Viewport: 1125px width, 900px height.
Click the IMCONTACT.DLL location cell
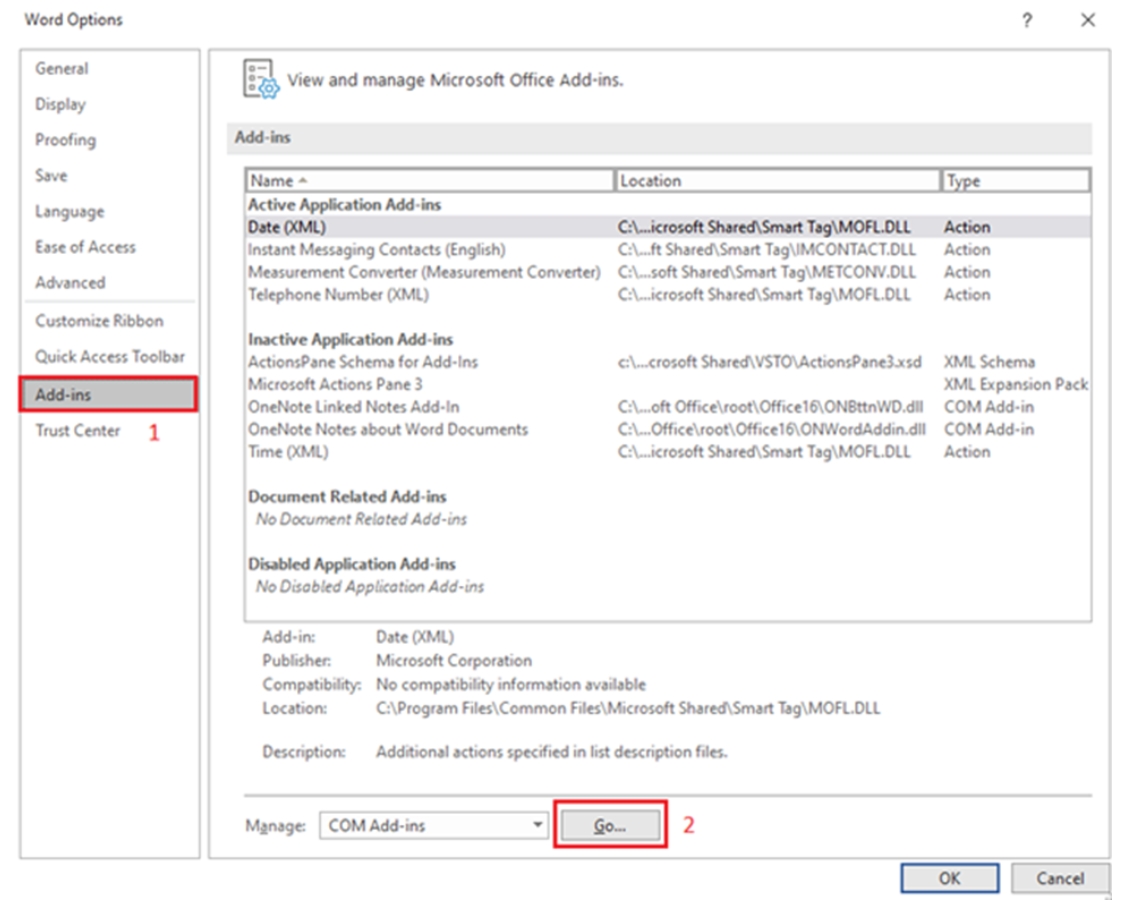pyautogui.click(x=767, y=250)
